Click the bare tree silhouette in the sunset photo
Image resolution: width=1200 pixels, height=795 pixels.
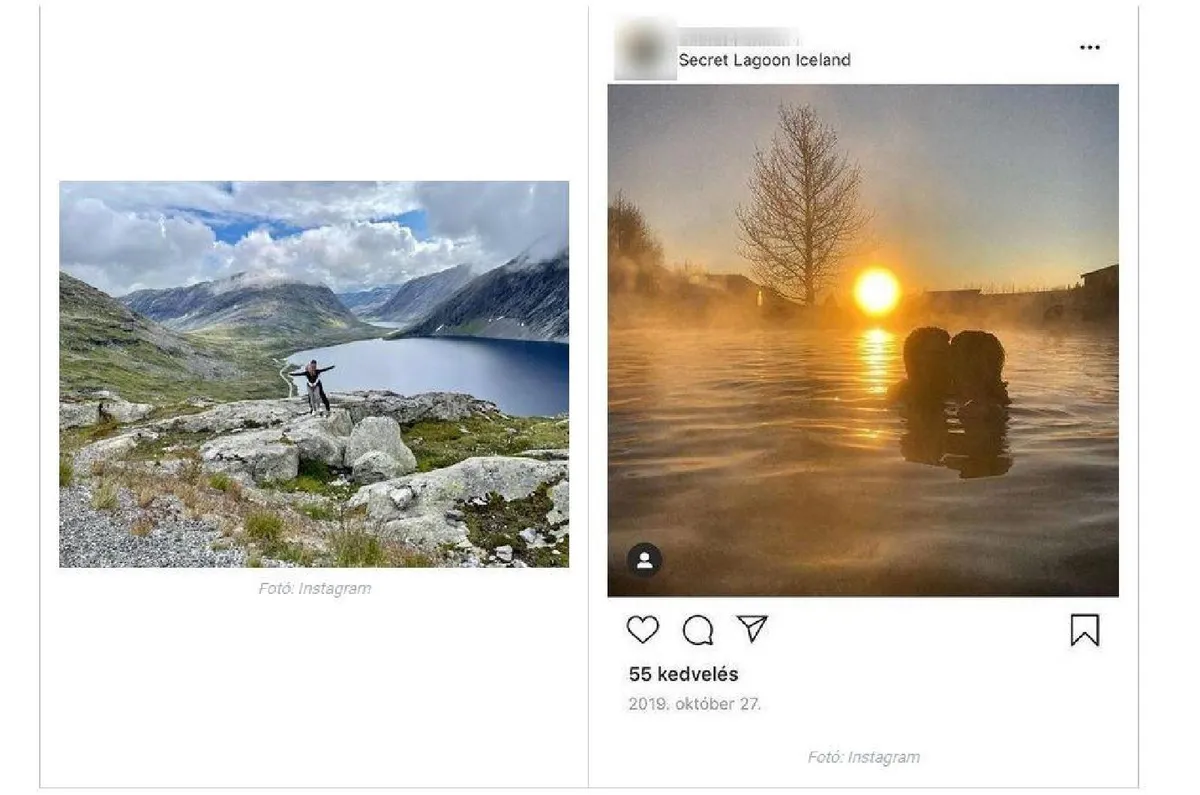coord(800,200)
